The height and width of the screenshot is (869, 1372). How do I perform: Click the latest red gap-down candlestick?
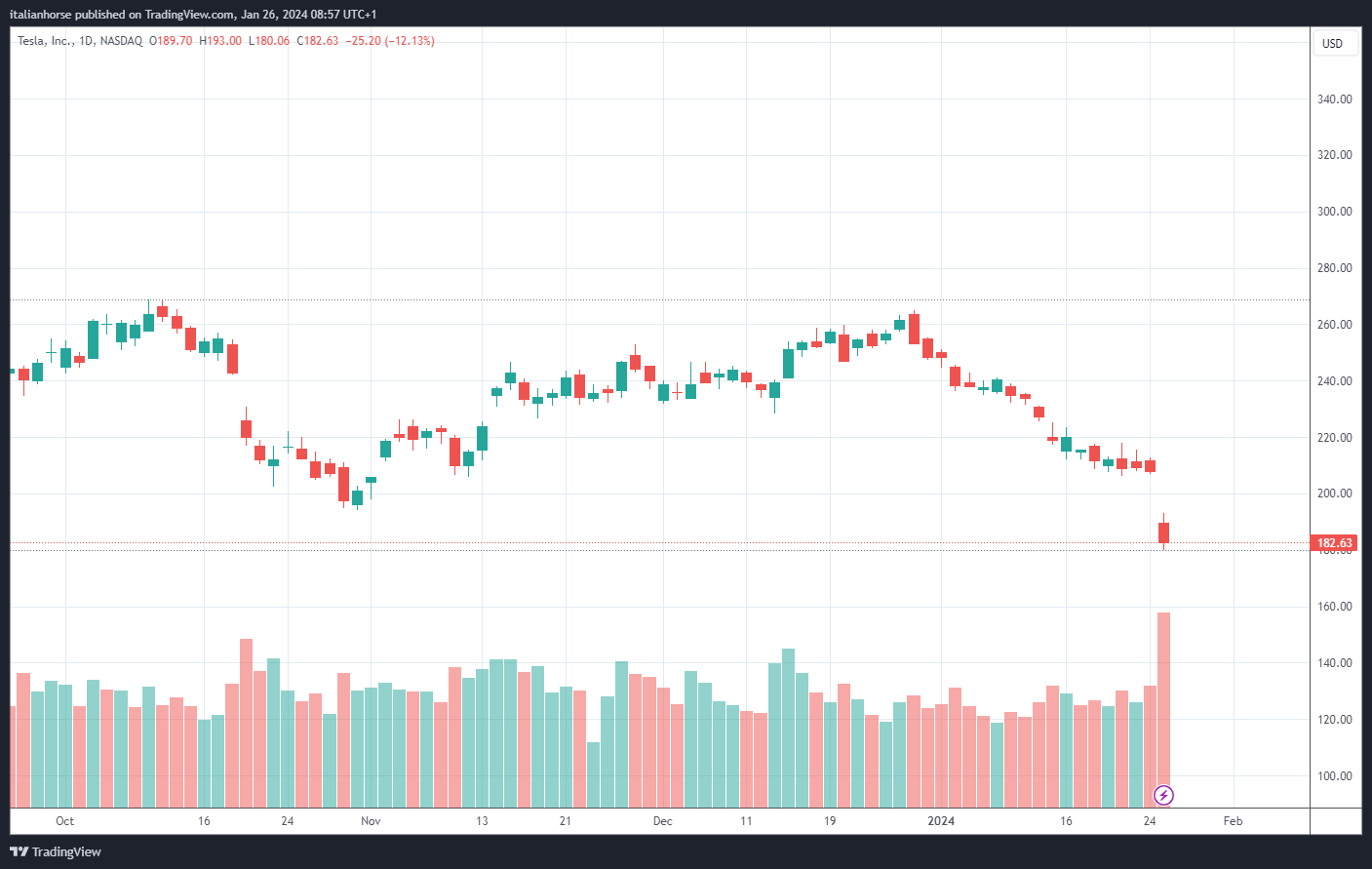click(1163, 533)
